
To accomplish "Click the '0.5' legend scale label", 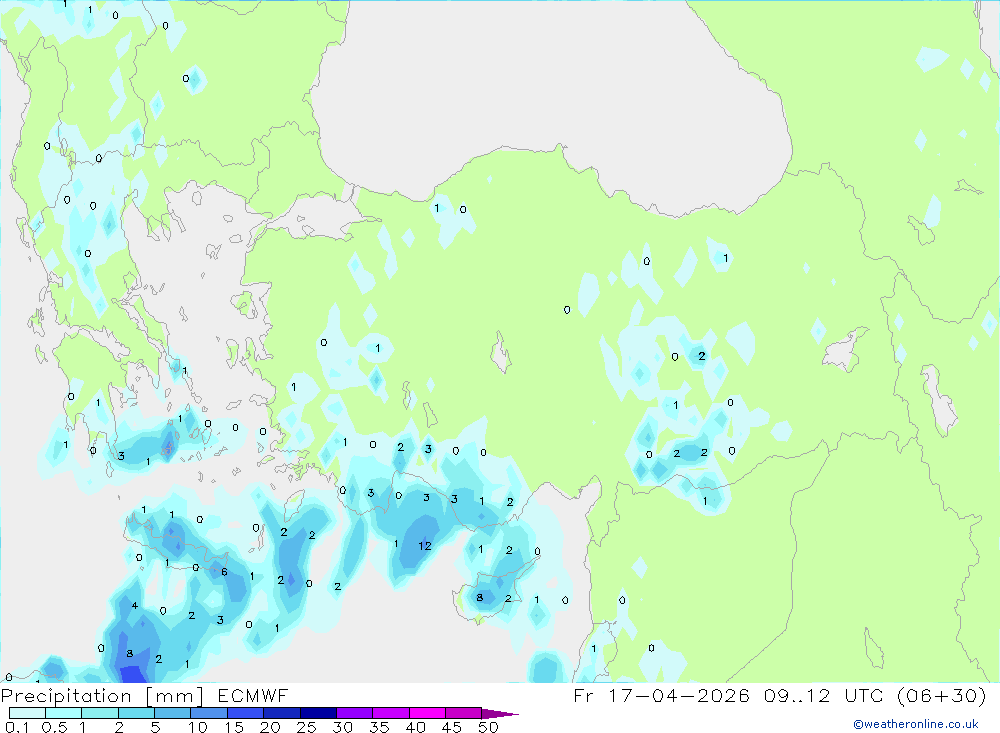I will 54,727.
